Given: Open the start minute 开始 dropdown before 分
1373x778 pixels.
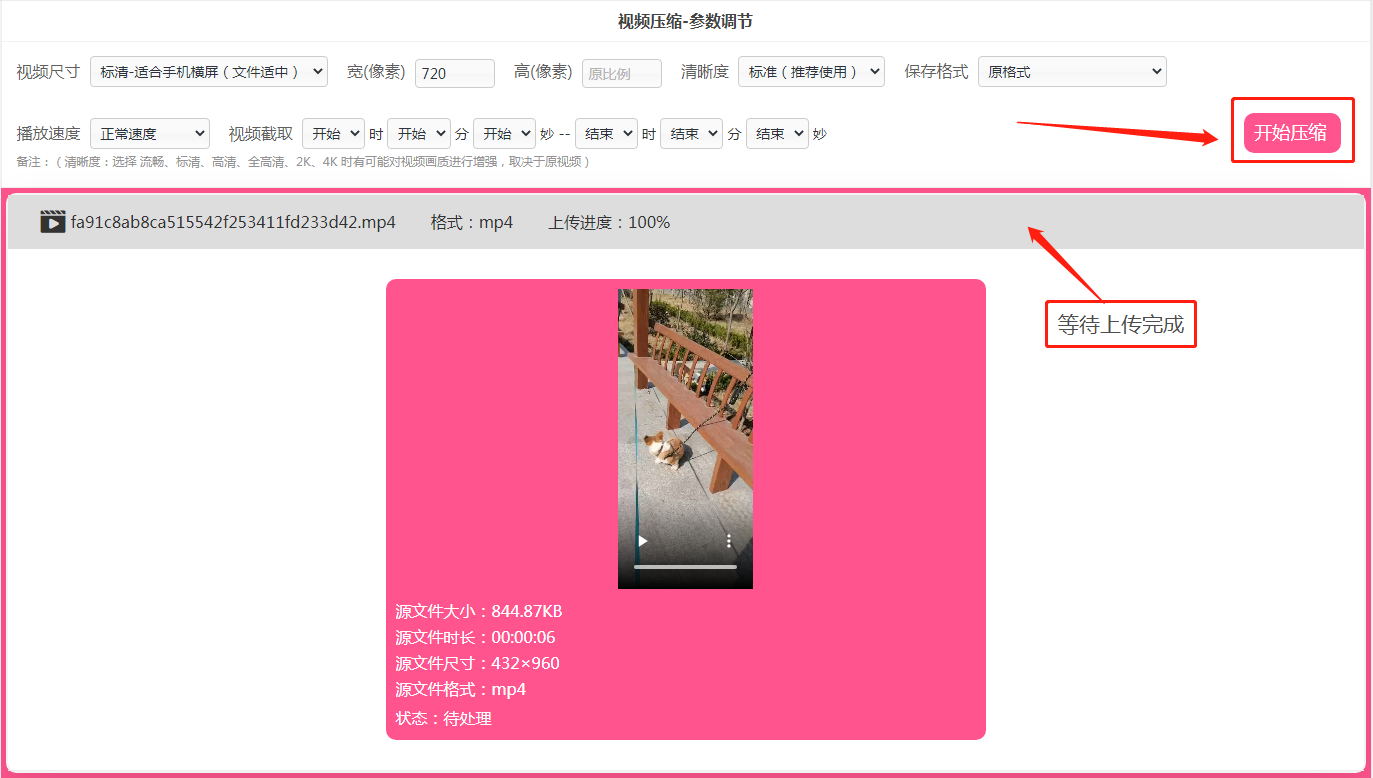Looking at the screenshot, I should [419, 133].
